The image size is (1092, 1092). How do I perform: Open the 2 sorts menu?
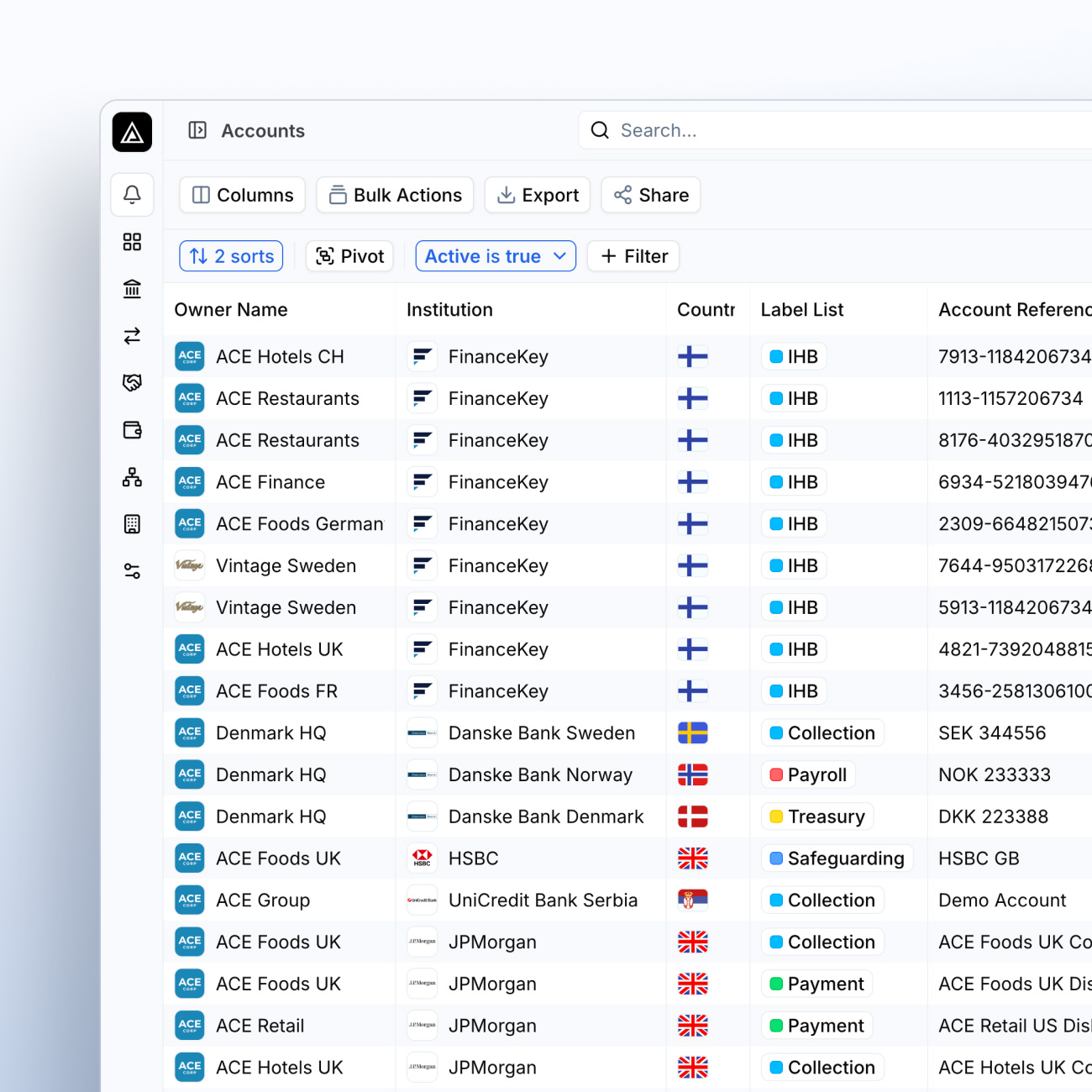coord(231,256)
